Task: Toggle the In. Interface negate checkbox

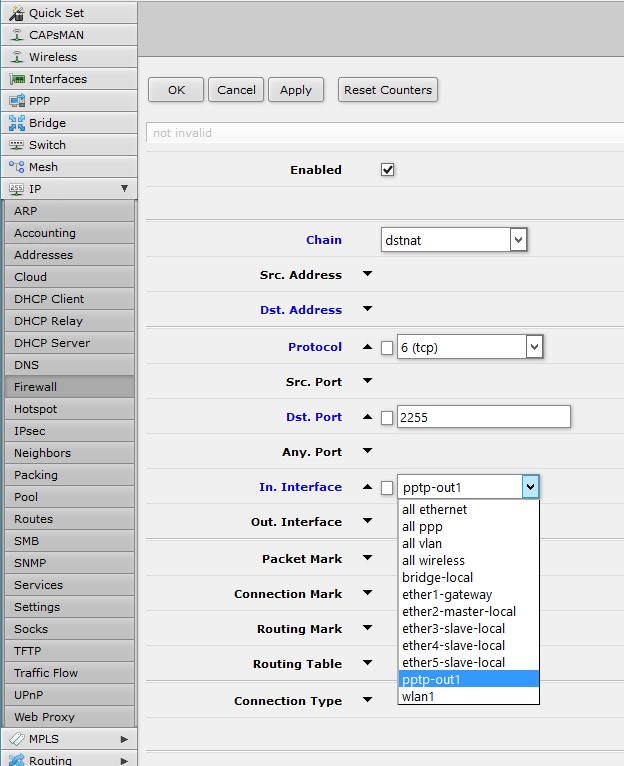Action: pyautogui.click(x=387, y=488)
